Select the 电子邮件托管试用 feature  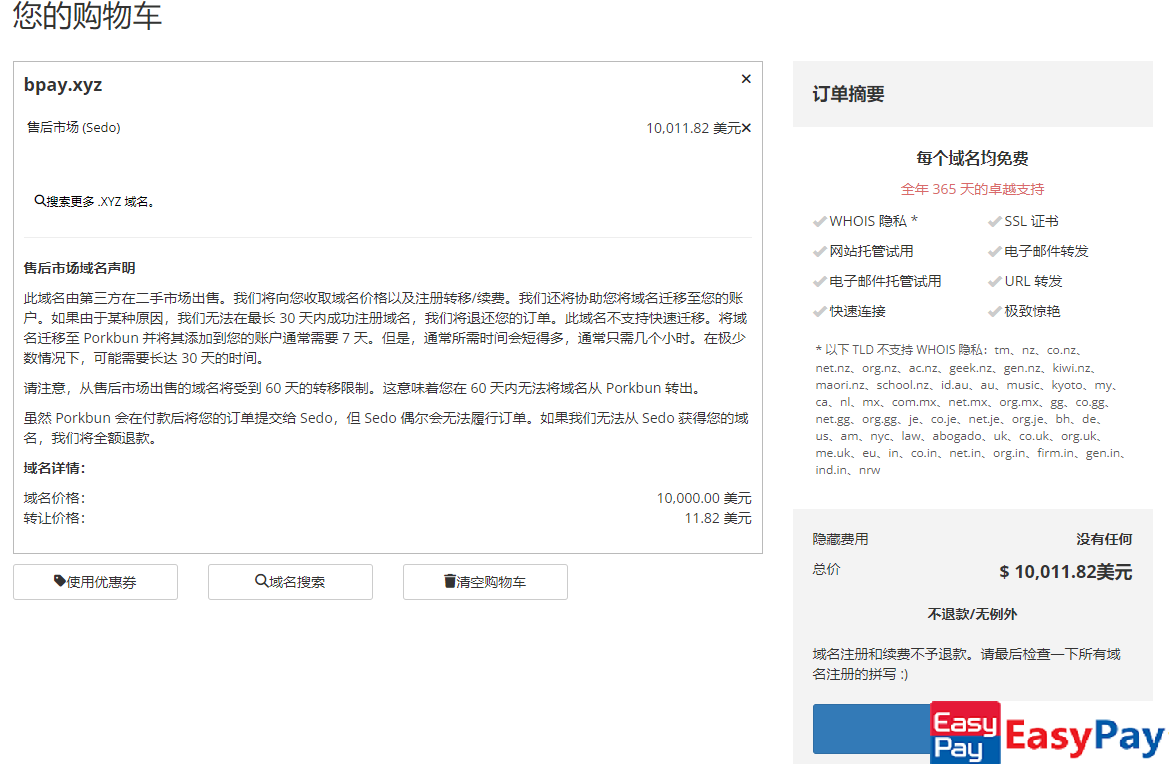click(885, 281)
